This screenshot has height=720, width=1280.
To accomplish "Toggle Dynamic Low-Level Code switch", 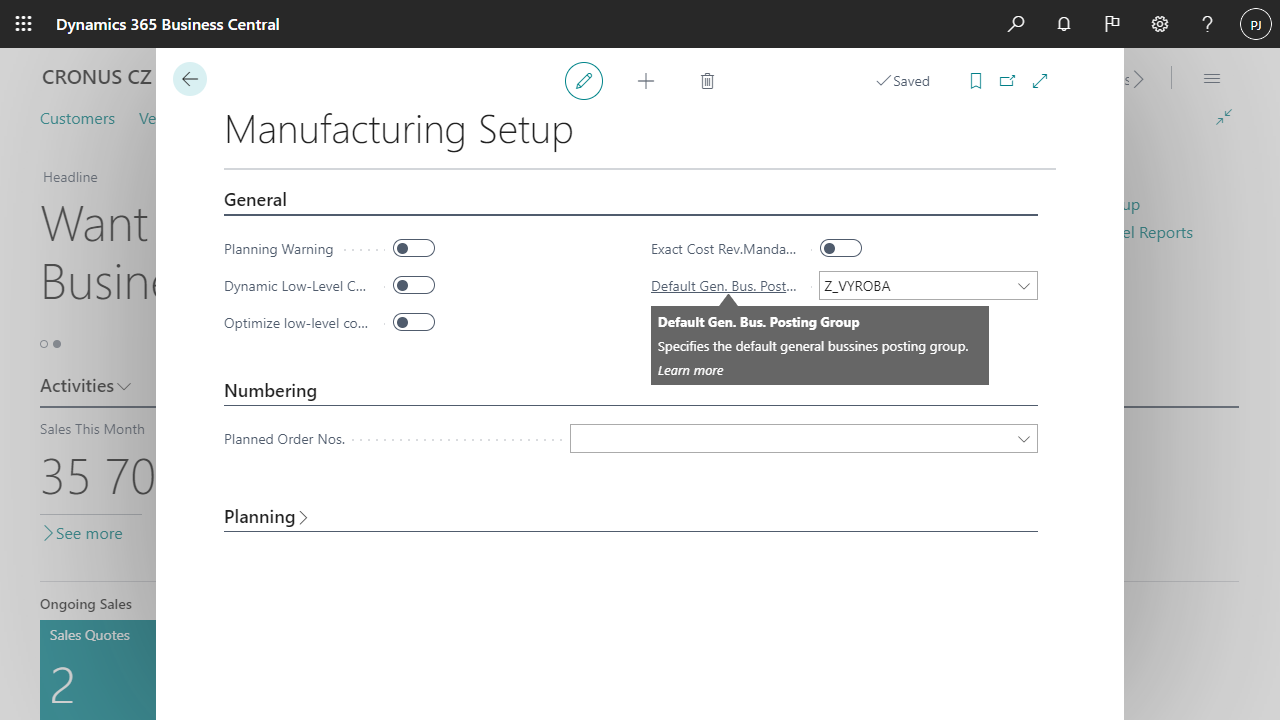I will (x=414, y=285).
